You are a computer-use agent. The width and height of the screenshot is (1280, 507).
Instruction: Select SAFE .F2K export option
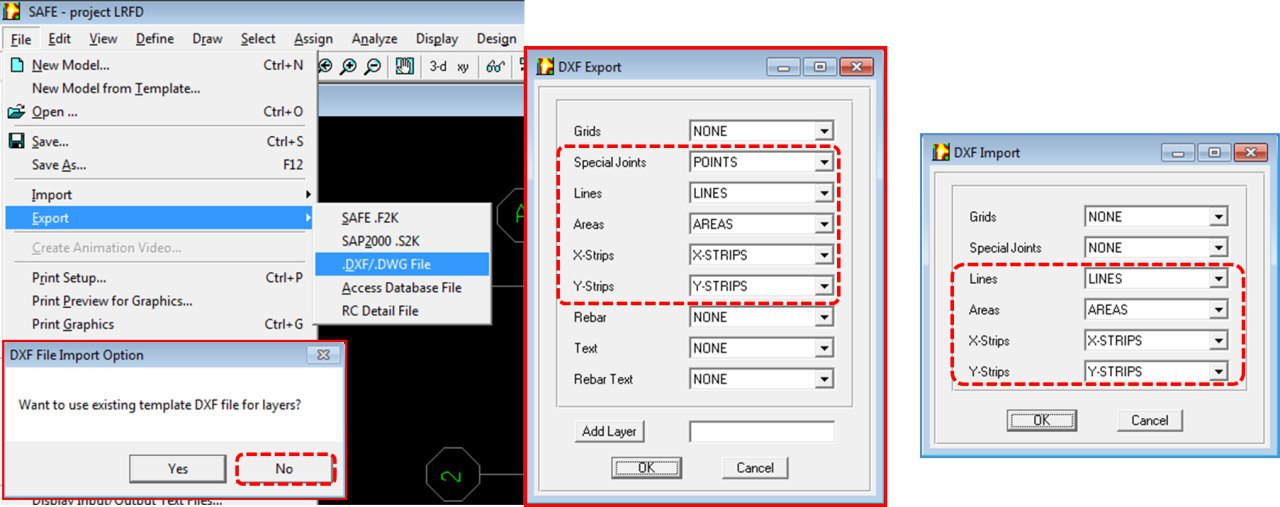pos(403,217)
